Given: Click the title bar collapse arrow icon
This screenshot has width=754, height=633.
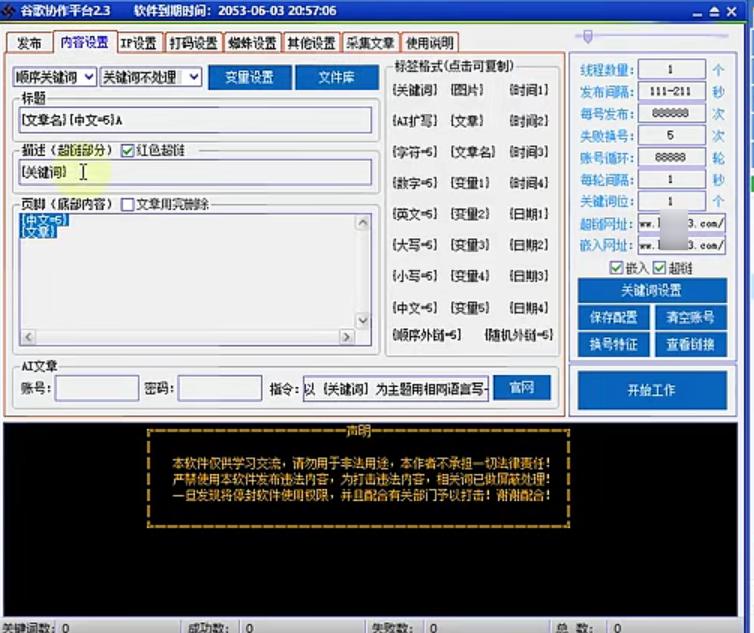Looking at the screenshot, I should tap(715, 11).
